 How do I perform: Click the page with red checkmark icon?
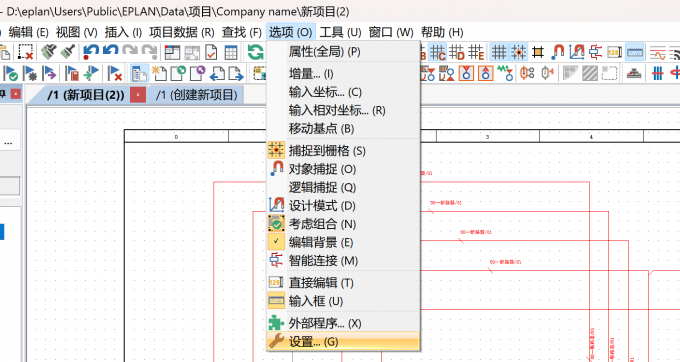211,52
